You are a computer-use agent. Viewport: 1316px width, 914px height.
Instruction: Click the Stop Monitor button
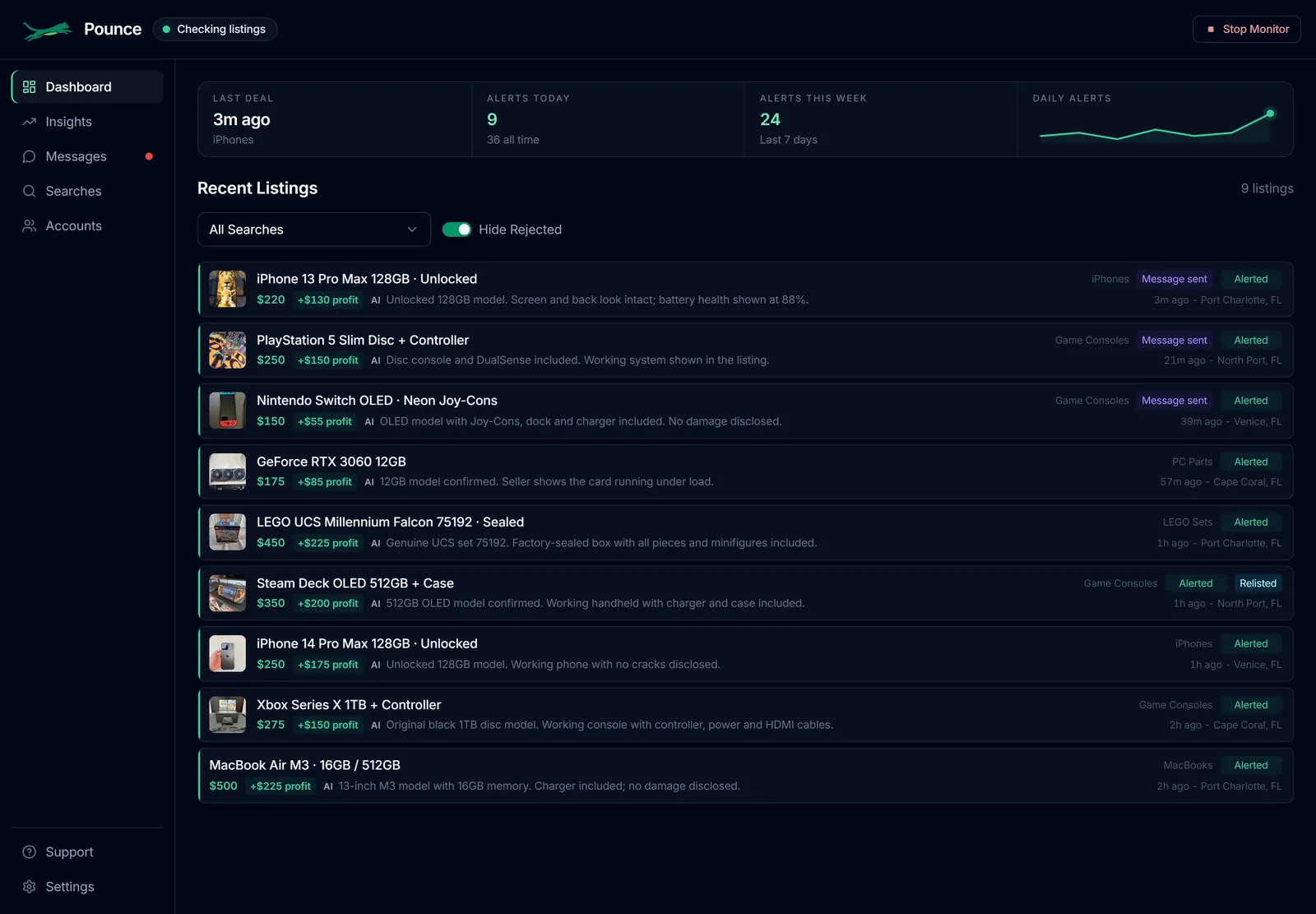1247,30
